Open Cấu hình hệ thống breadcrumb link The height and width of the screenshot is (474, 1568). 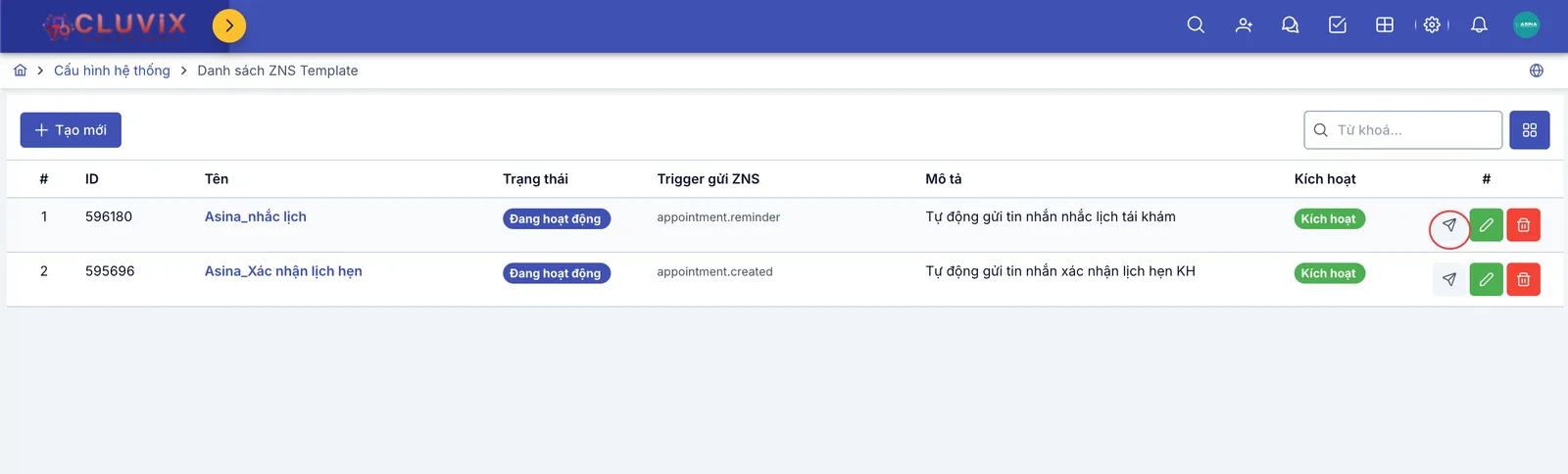click(x=112, y=71)
